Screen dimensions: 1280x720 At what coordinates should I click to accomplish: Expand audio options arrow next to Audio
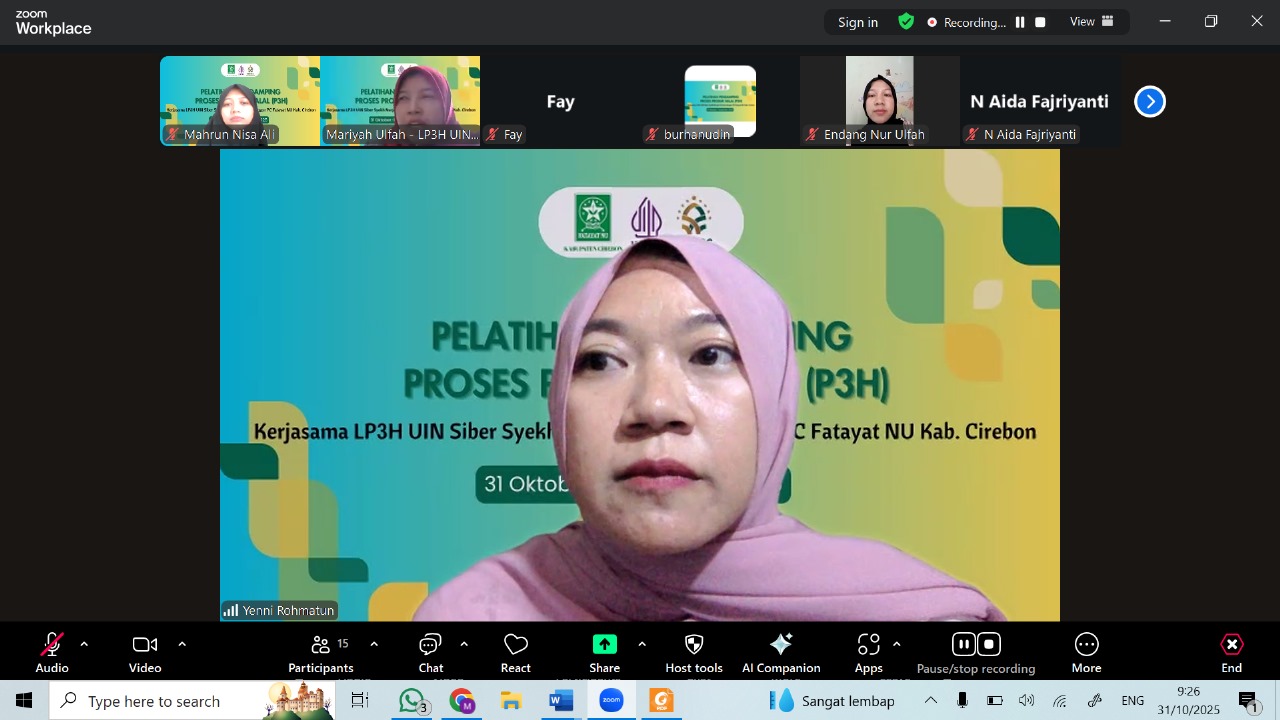pyautogui.click(x=84, y=644)
